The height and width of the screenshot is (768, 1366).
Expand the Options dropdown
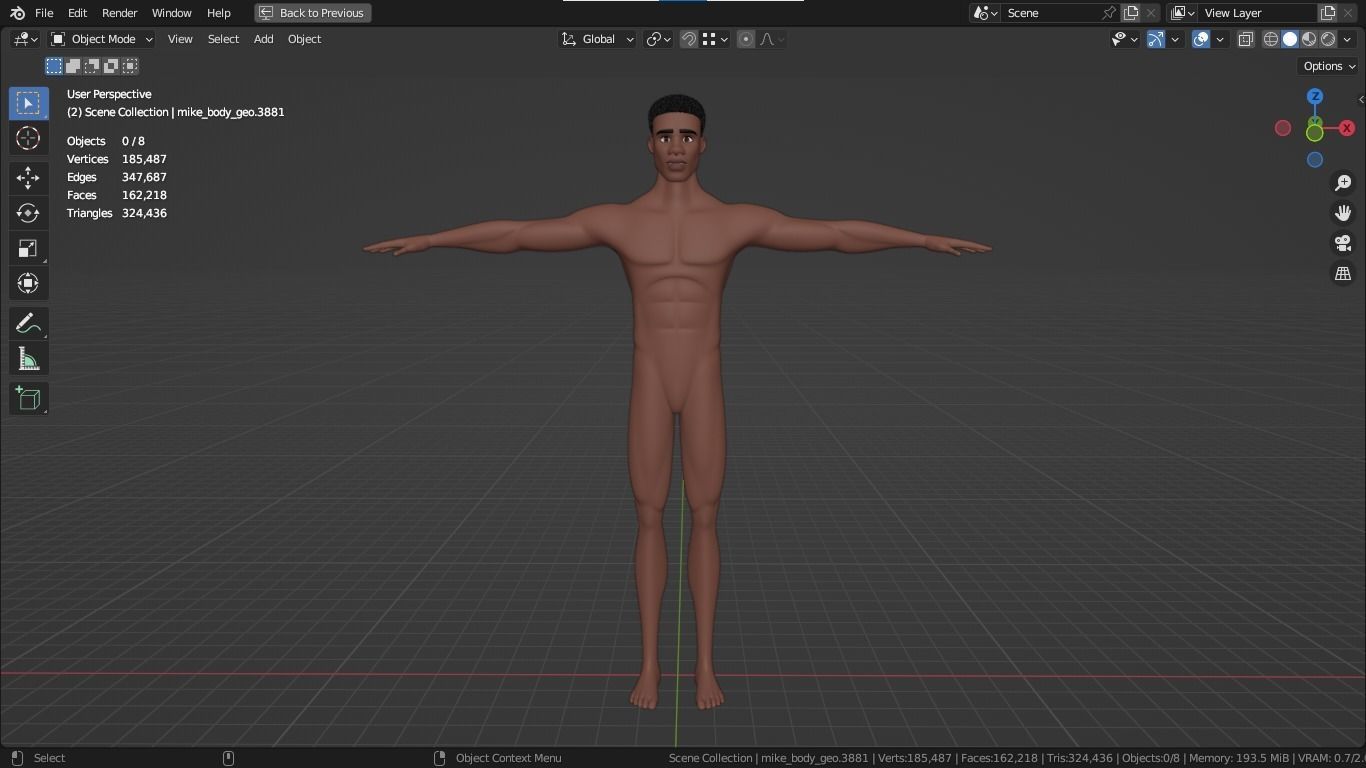(x=1328, y=66)
